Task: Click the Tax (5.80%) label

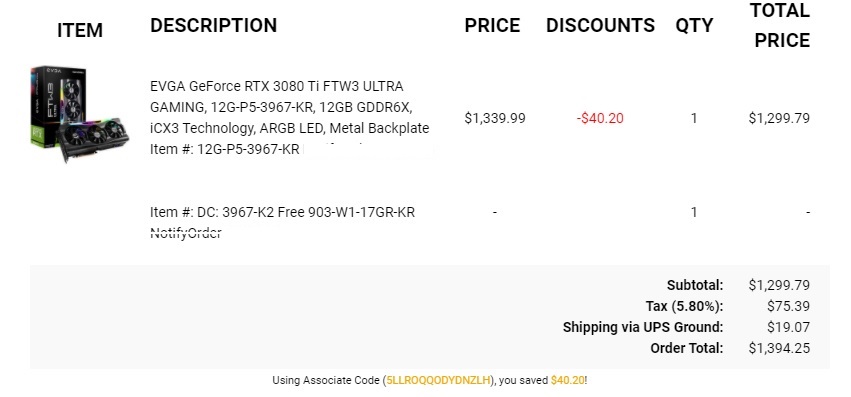Action: pos(684,306)
